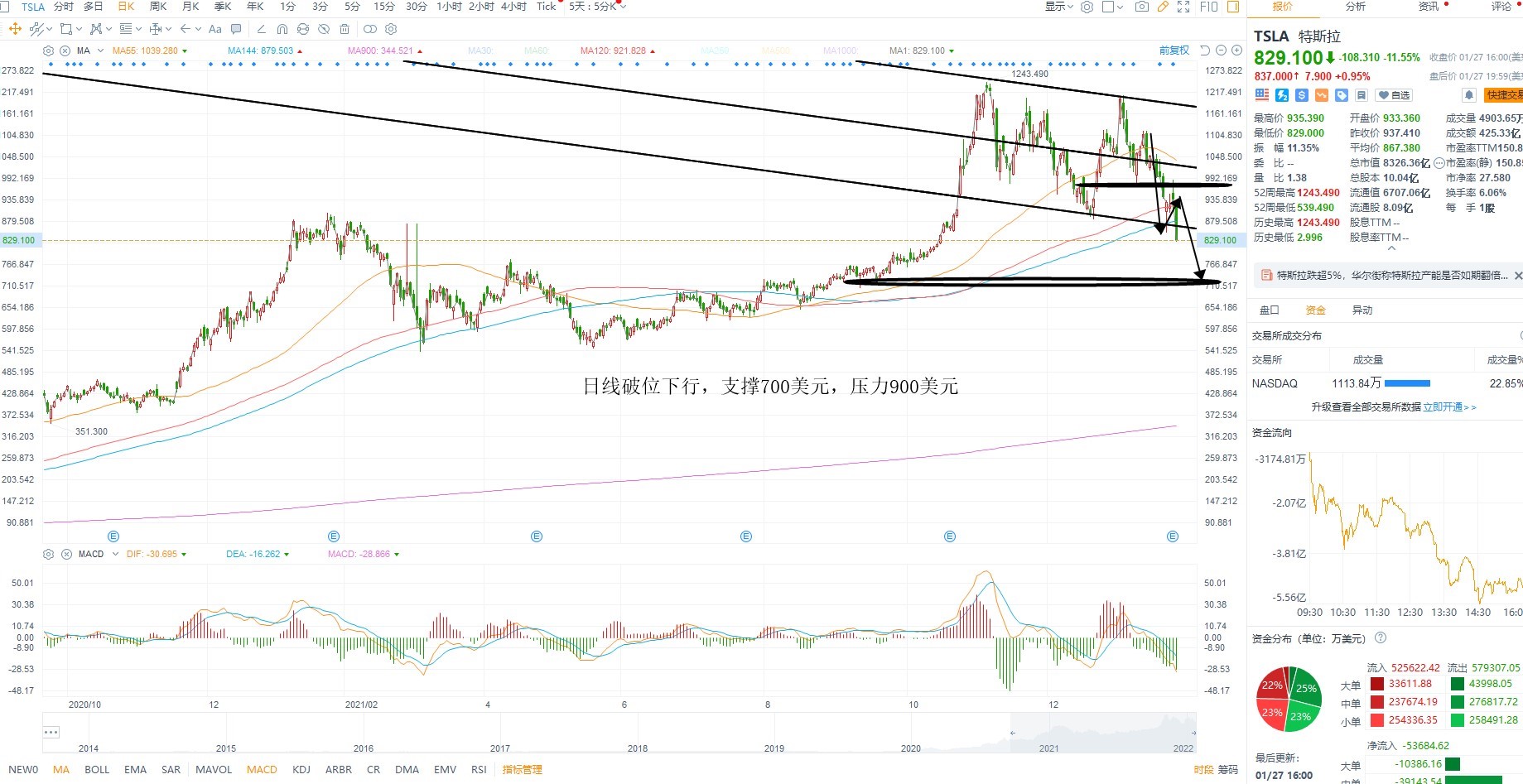Zoom in the chart with plus icon
Image resolution: width=1523 pixels, height=784 pixels.
[x=1236, y=51]
